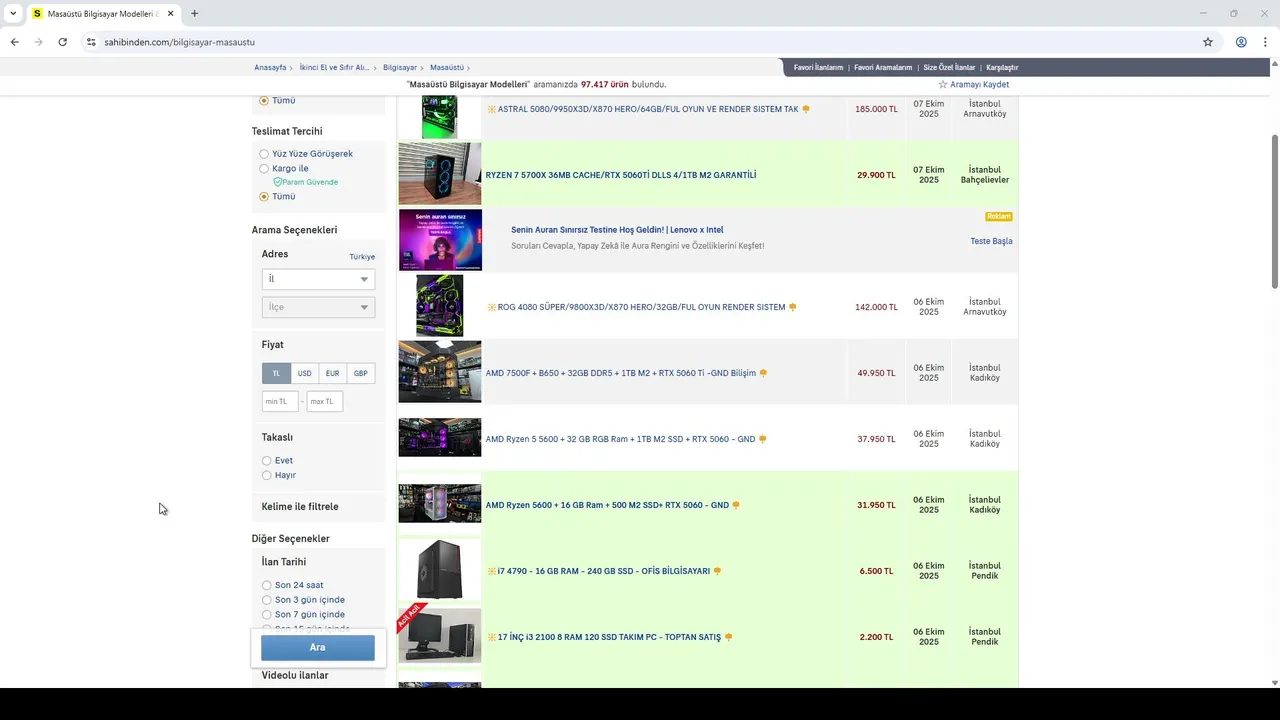The width and height of the screenshot is (1280, 720).
Task: Bookmark this page with the star icon
Action: (1208, 42)
